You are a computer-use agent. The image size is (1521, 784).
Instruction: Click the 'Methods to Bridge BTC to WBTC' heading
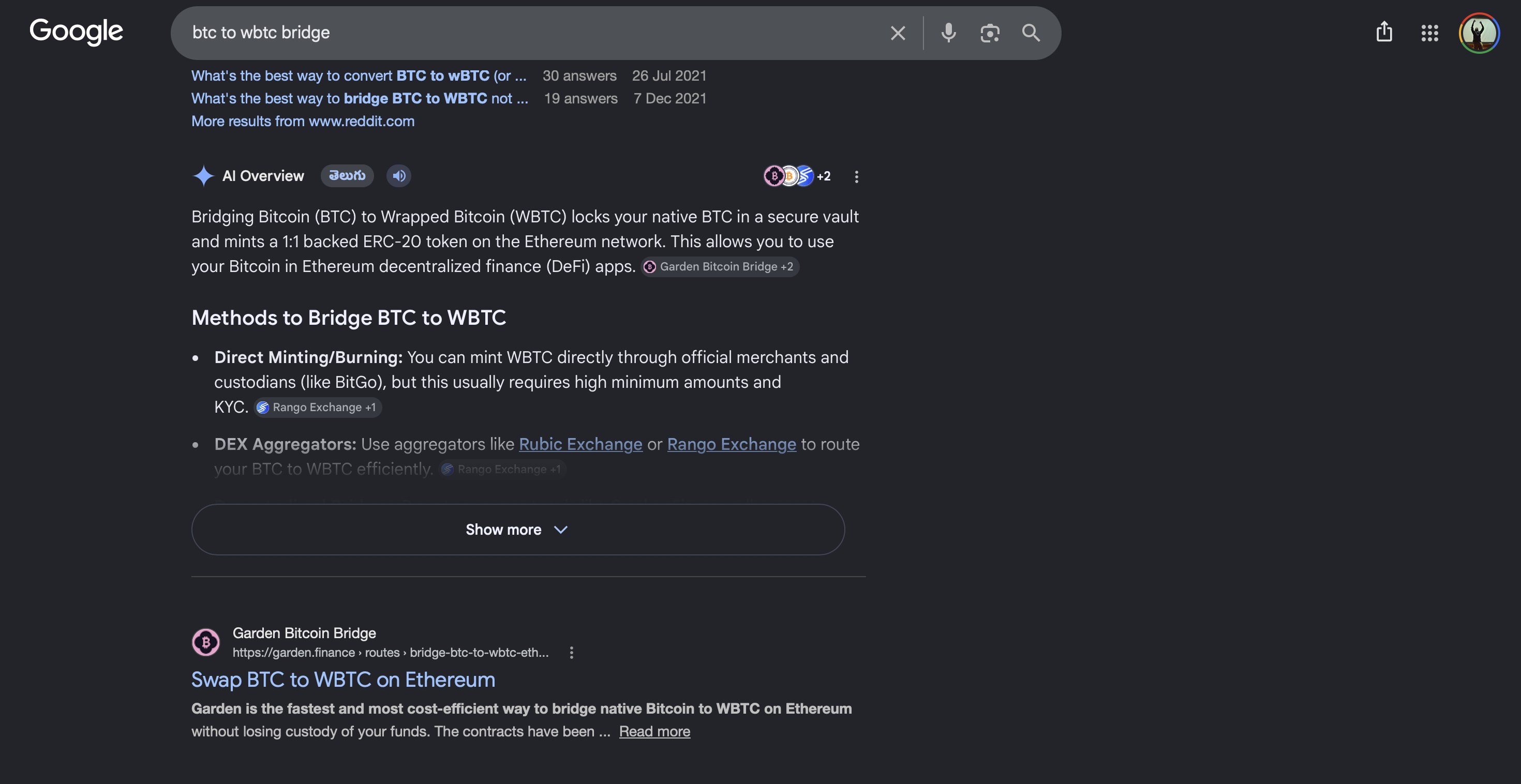348,318
